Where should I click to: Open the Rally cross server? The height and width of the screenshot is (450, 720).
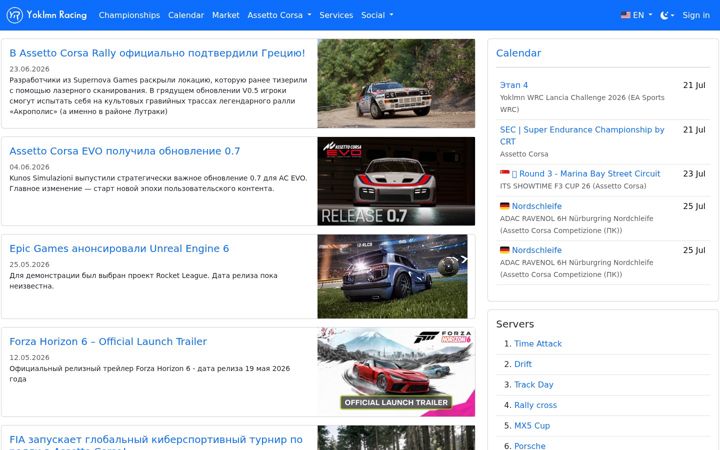[535, 405]
